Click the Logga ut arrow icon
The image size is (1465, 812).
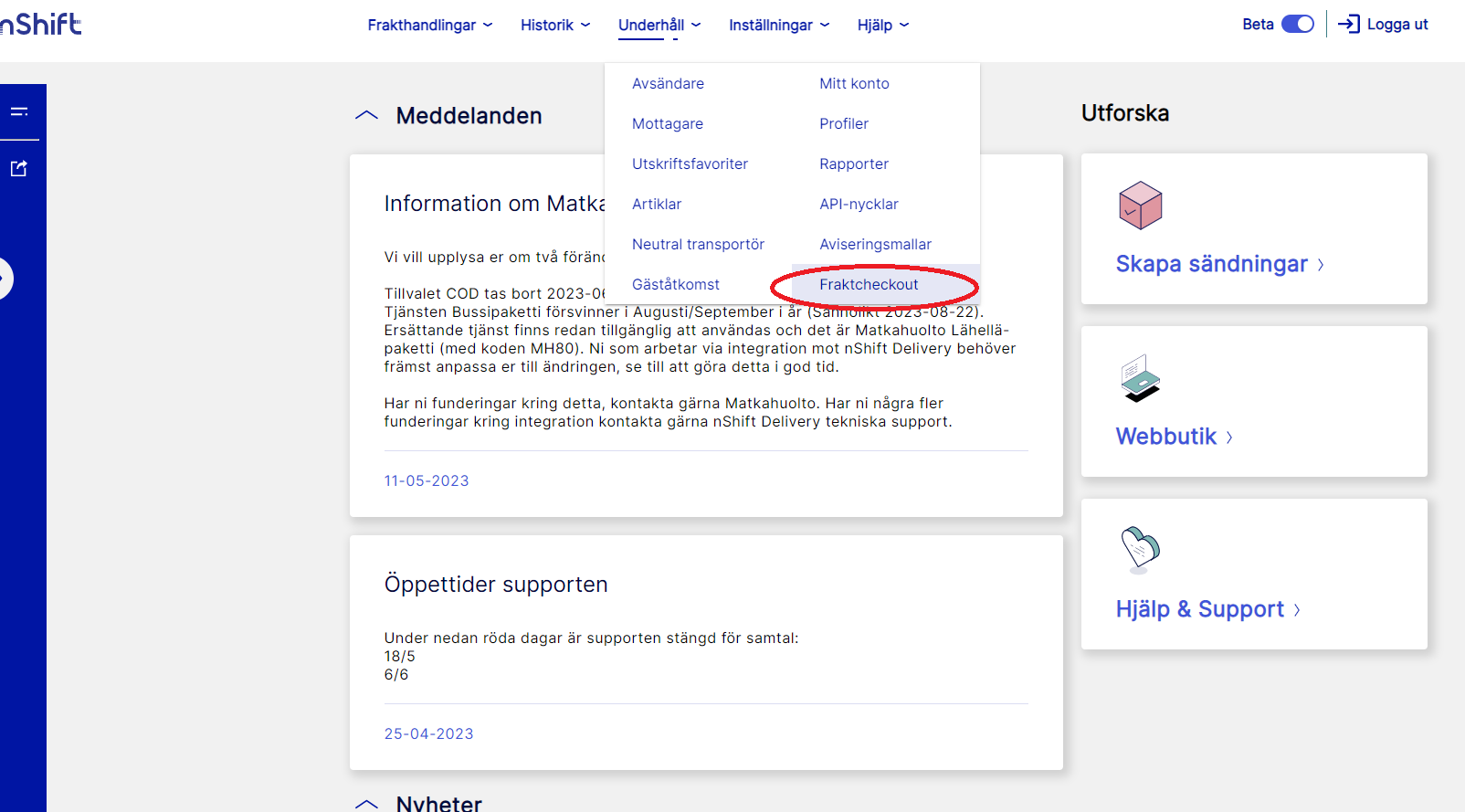(1349, 25)
